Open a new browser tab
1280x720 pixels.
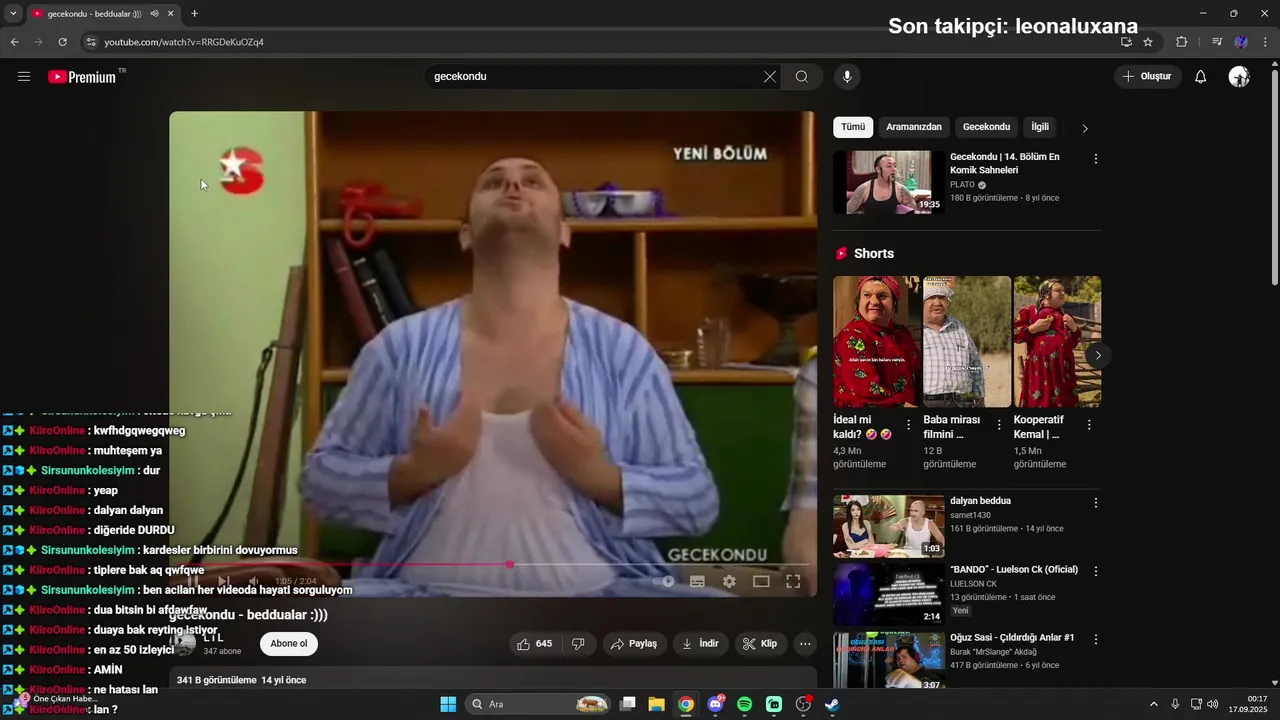[194, 14]
